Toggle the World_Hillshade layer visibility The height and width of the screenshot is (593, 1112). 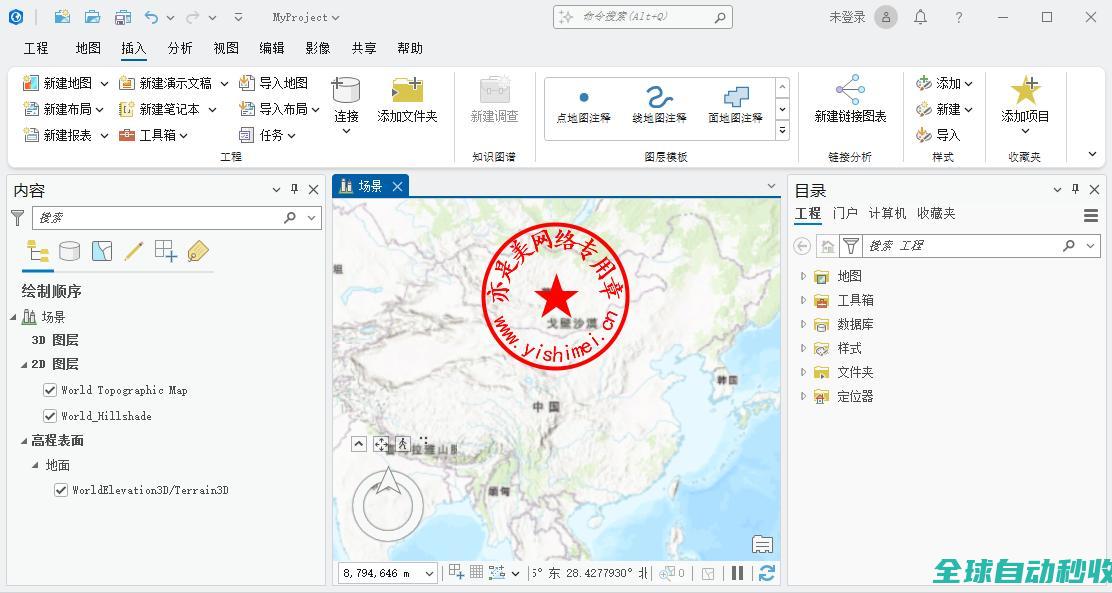(x=50, y=416)
